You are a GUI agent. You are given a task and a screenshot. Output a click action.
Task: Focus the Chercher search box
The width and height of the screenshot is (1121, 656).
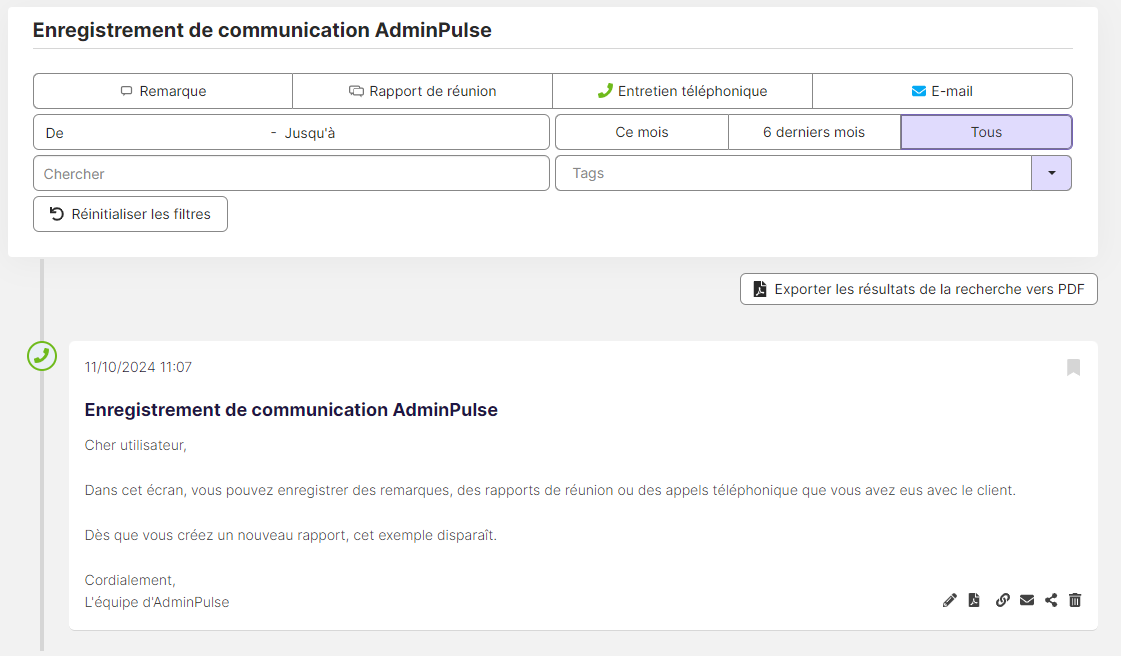(291, 174)
